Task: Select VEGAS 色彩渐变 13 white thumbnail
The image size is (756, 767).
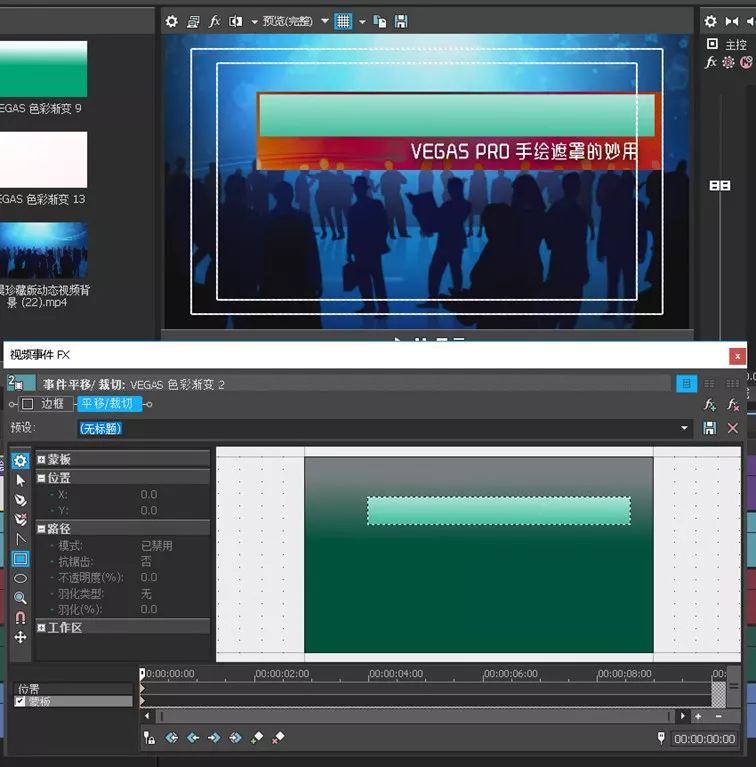Action: (44, 159)
